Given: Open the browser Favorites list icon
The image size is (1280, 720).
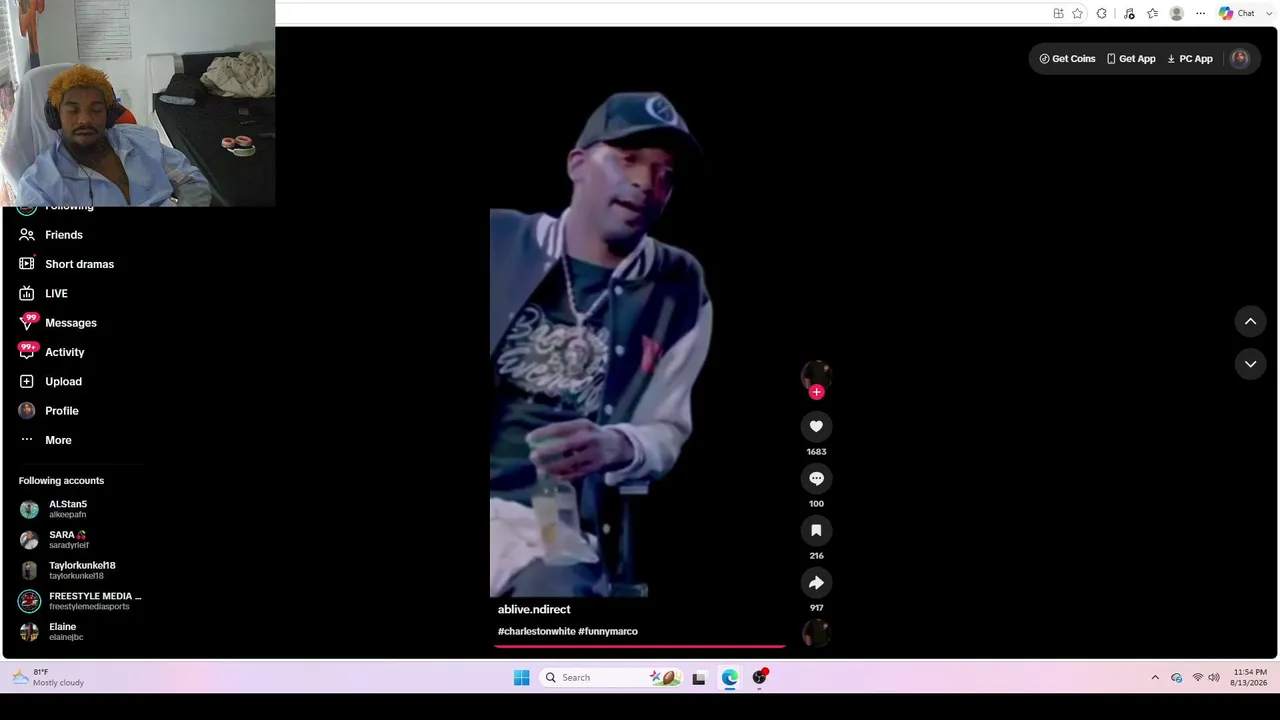Looking at the screenshot, I should click(1153, 13).
